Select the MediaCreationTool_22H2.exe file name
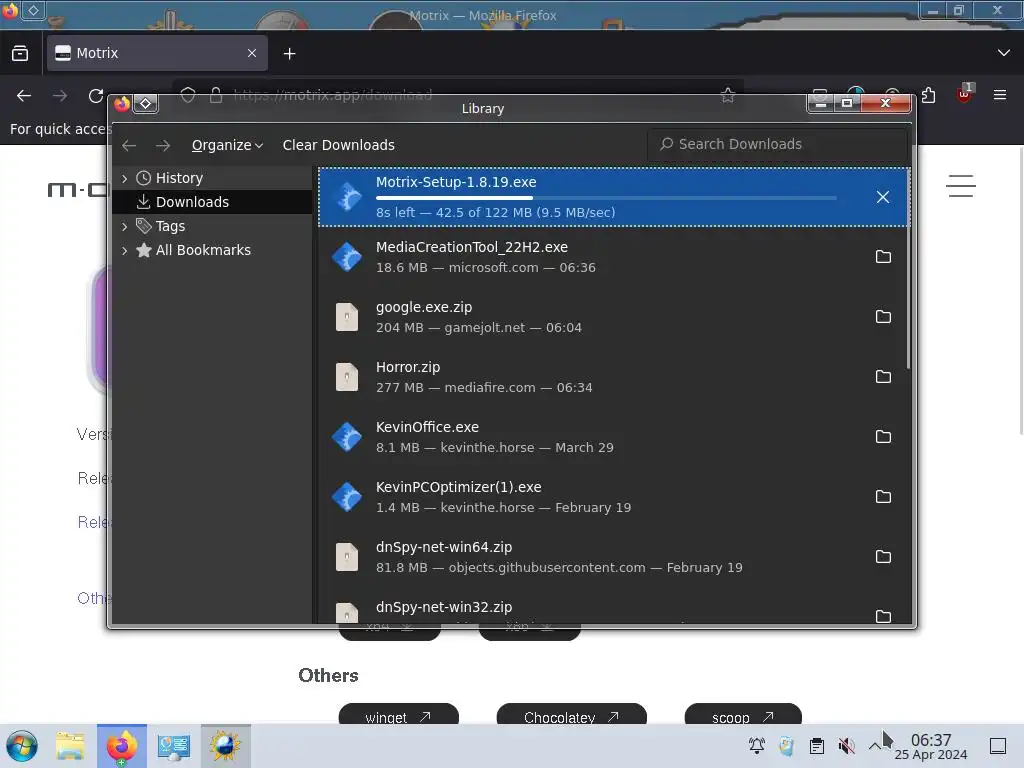This screenshot has width=1024, height=768. pyautogui.click(x=472, y=247)
